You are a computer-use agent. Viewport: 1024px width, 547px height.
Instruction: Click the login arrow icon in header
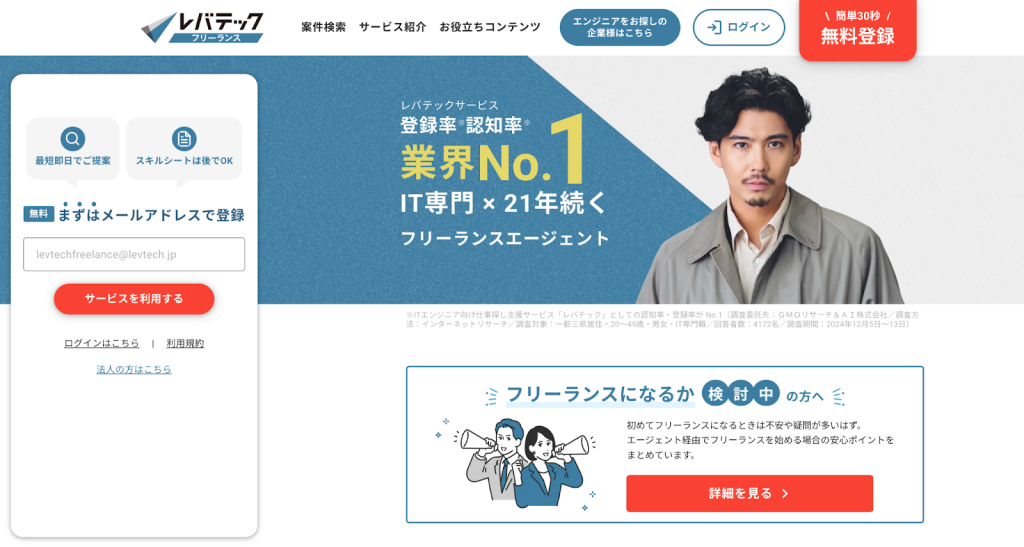[714, 27]
